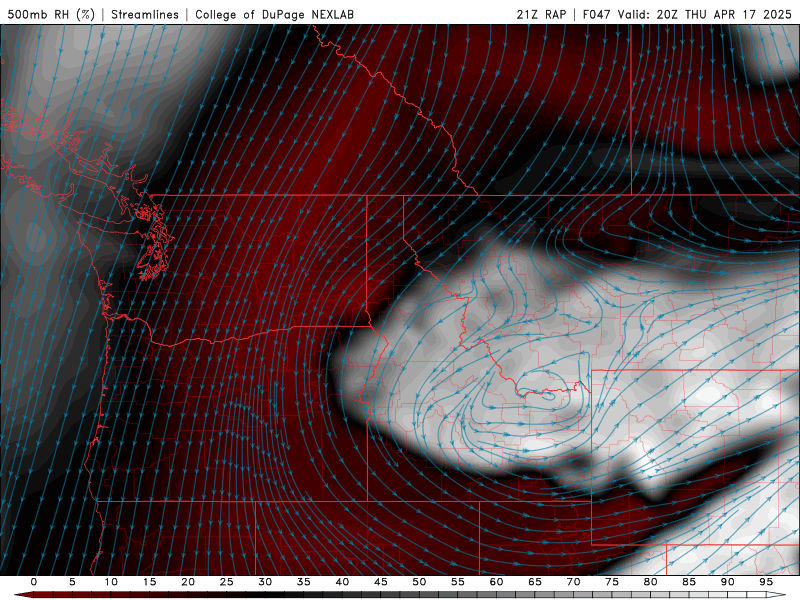Select the '10' colorbar scale label
Viewport: 800px width, 600px height.
coord(111,582)
